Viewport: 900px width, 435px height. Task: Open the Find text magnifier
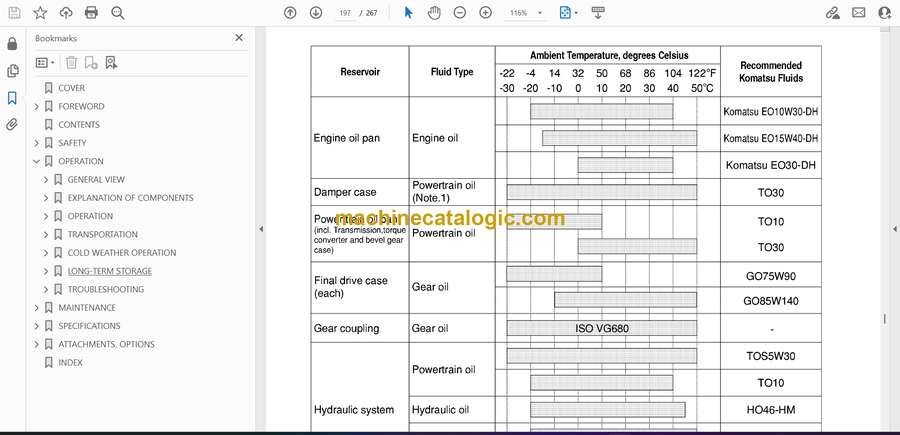click(118, 13)
